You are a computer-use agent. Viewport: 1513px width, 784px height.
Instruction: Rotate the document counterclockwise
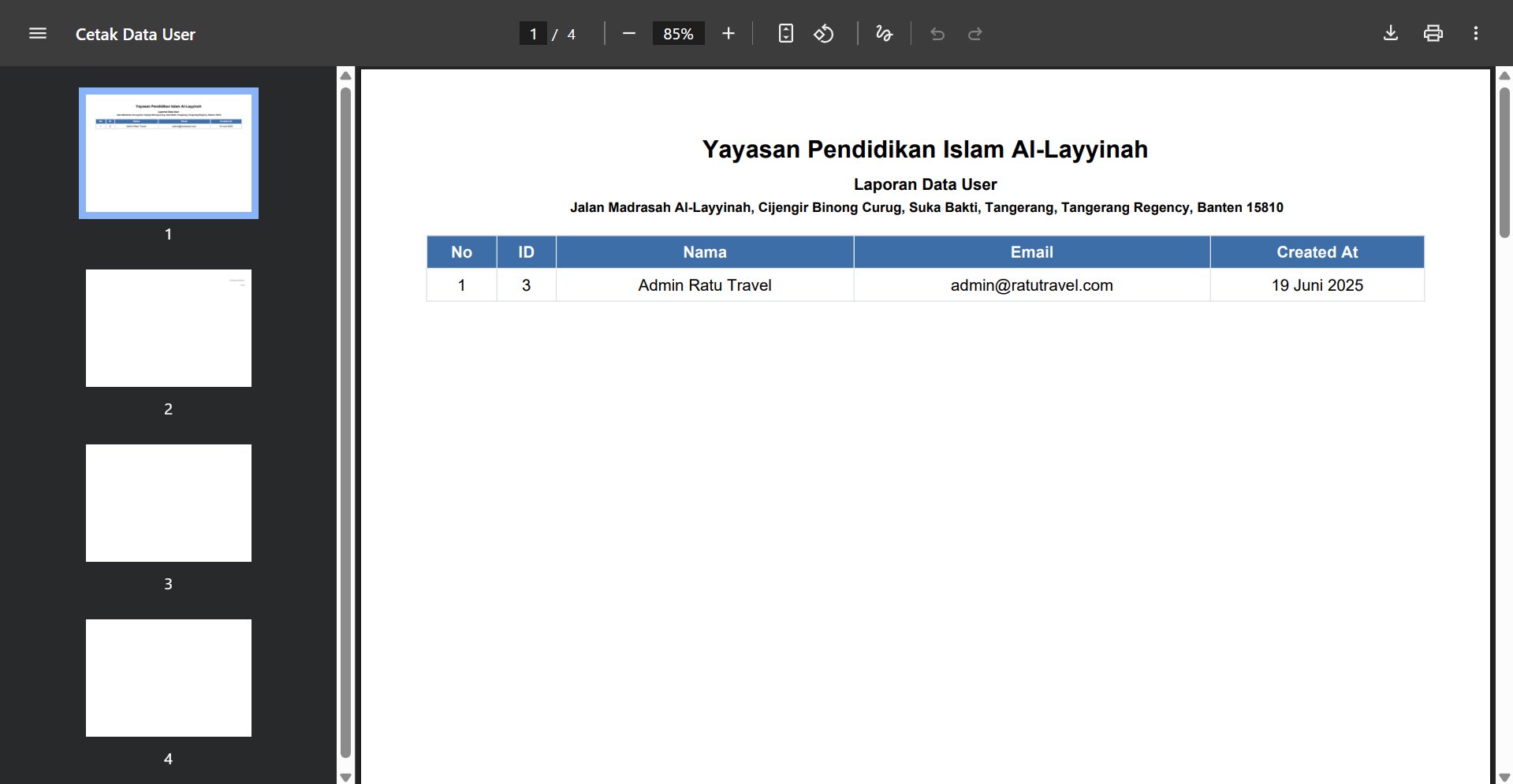pos(824,33)
